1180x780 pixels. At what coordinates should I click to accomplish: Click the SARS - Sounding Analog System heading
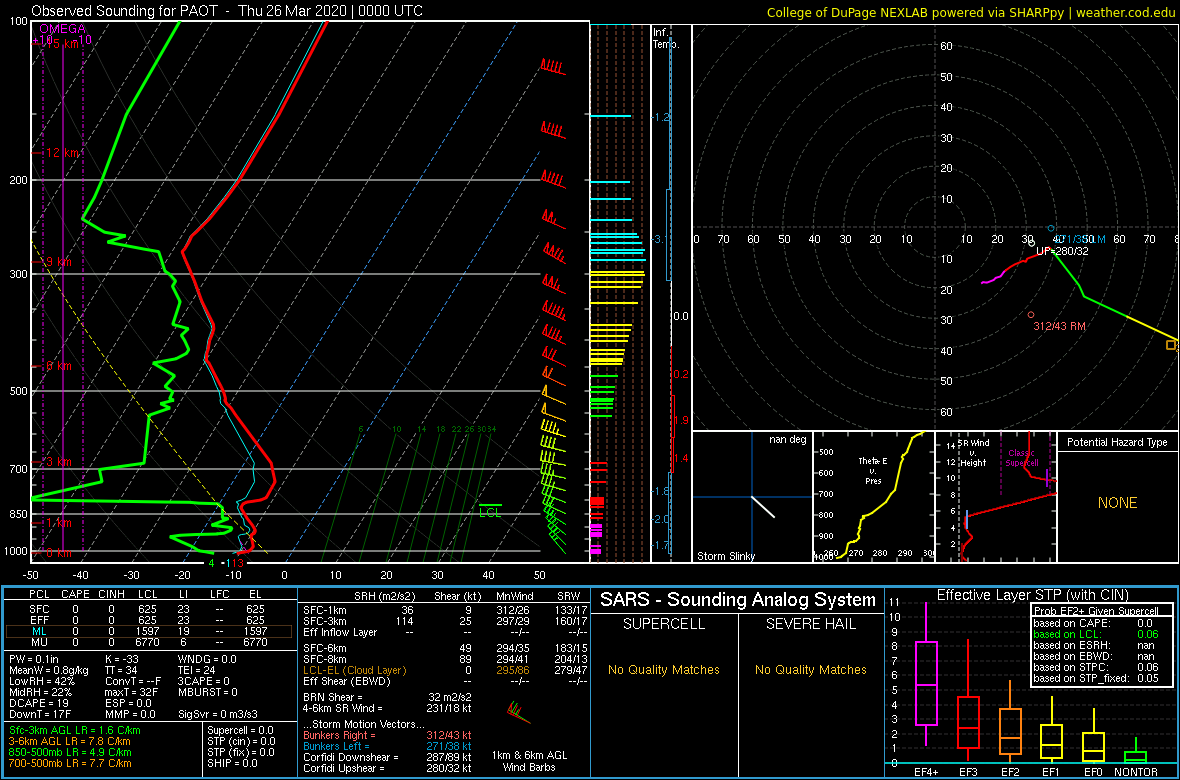(738, 600)
